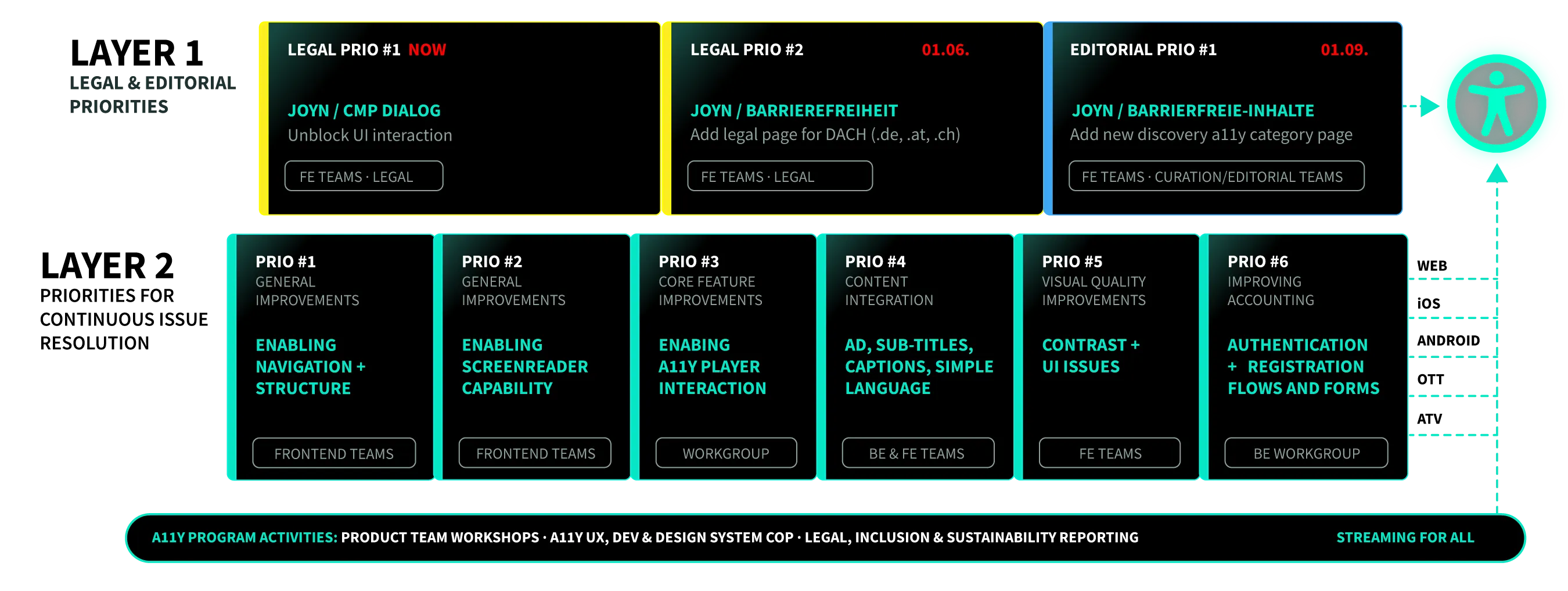Click ENABLING SCREENREADER CAPABILITY title
The height and width of the screenshot is (591, 1568).
tap(524, 366)
